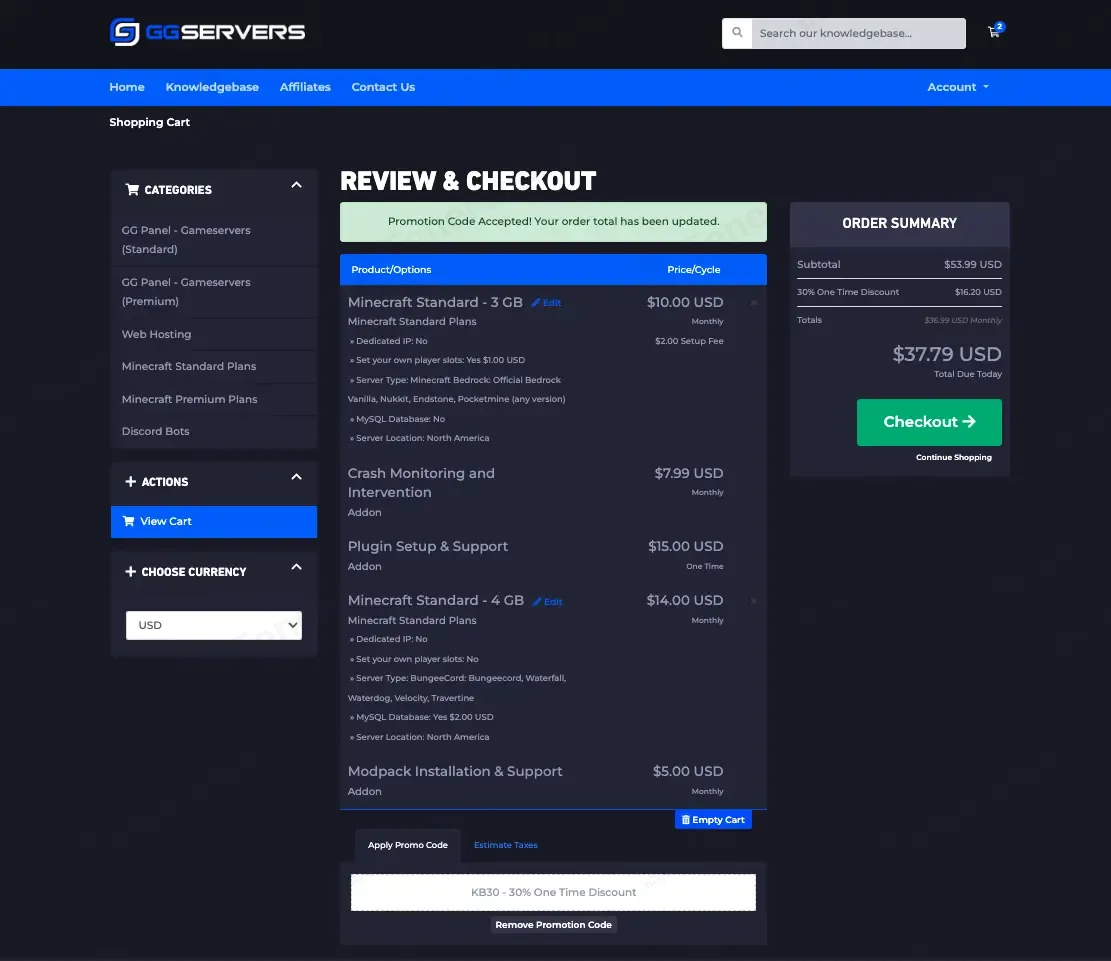The width and height of the screenshot is (1111, 961).
Task: Switch to the Estimate Taxes tab
Action: [x=505, y=845]
